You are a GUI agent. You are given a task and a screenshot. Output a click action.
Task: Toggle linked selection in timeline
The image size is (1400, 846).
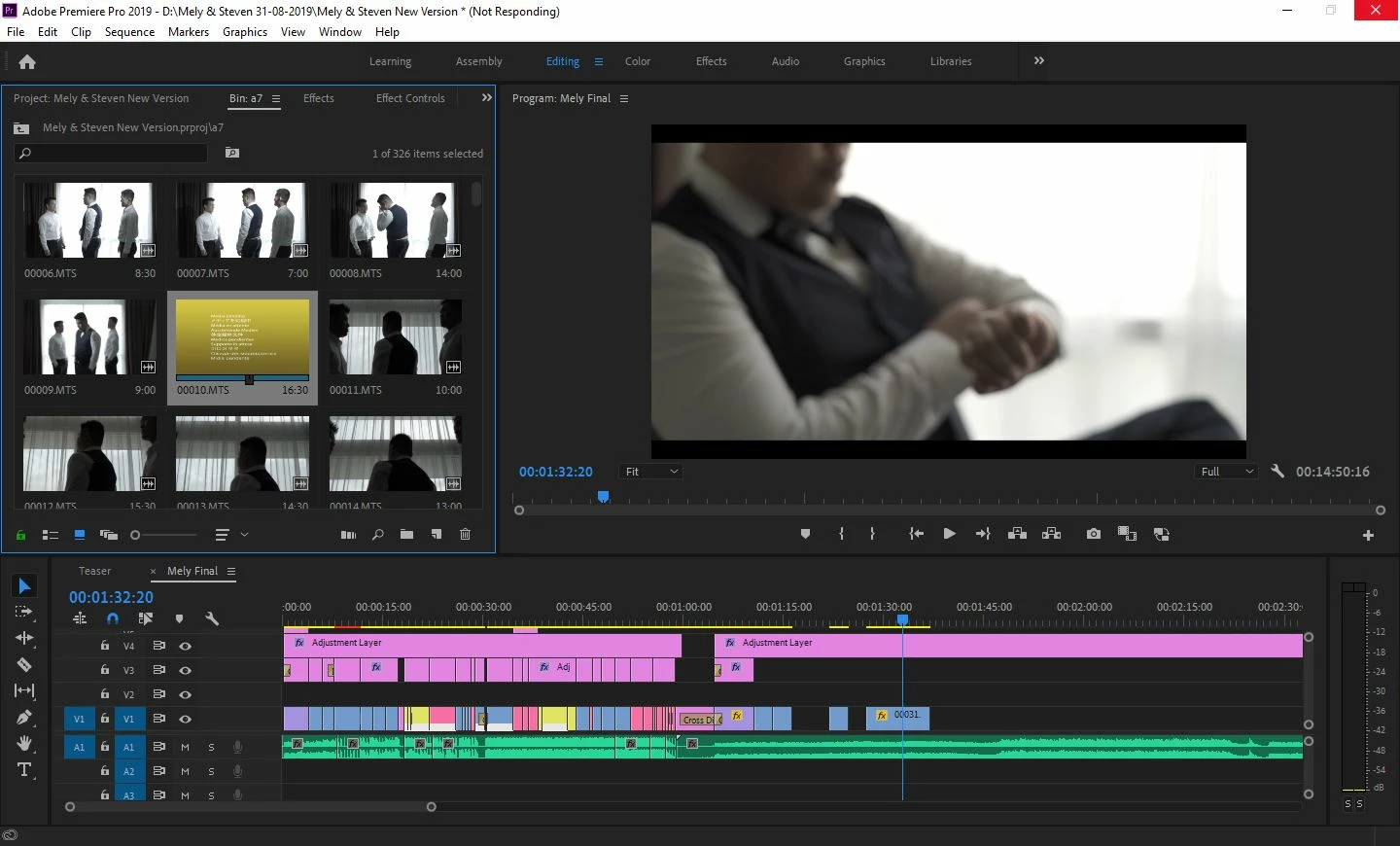[146, 618]
